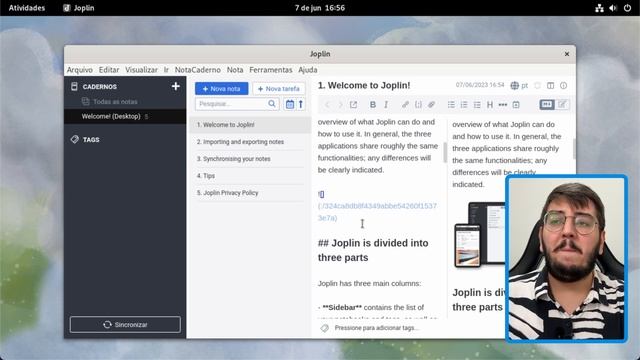The image size is (640, 360).
Task: Open the clock showing 7 de jun 16:56
Action: tap(320, 8)
